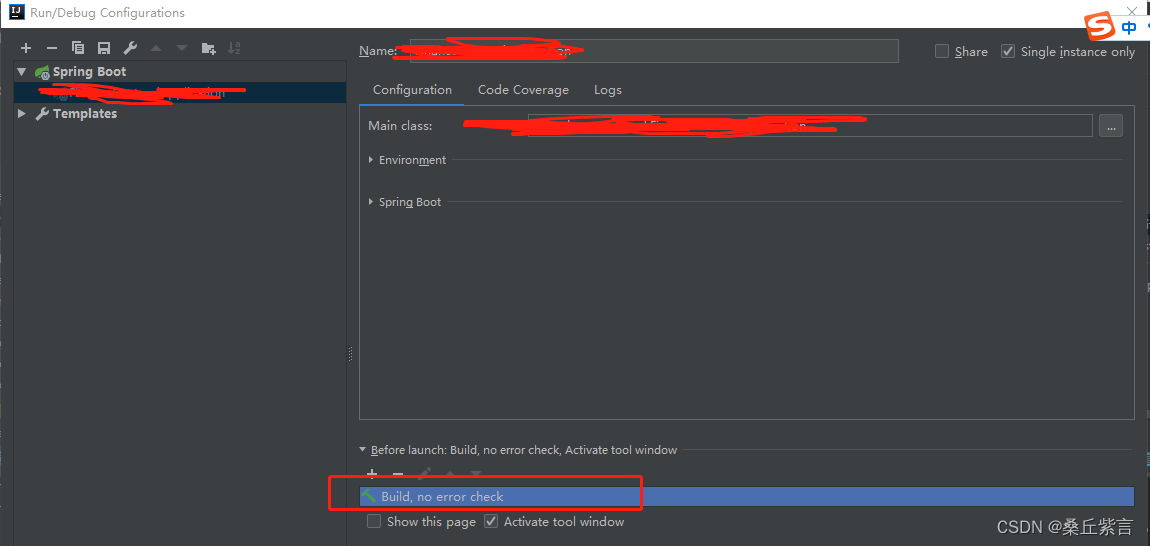Copy the configuration using duplicate icon
The height and width of the screenshot is (546, 1150).
(x=78, y=48)
